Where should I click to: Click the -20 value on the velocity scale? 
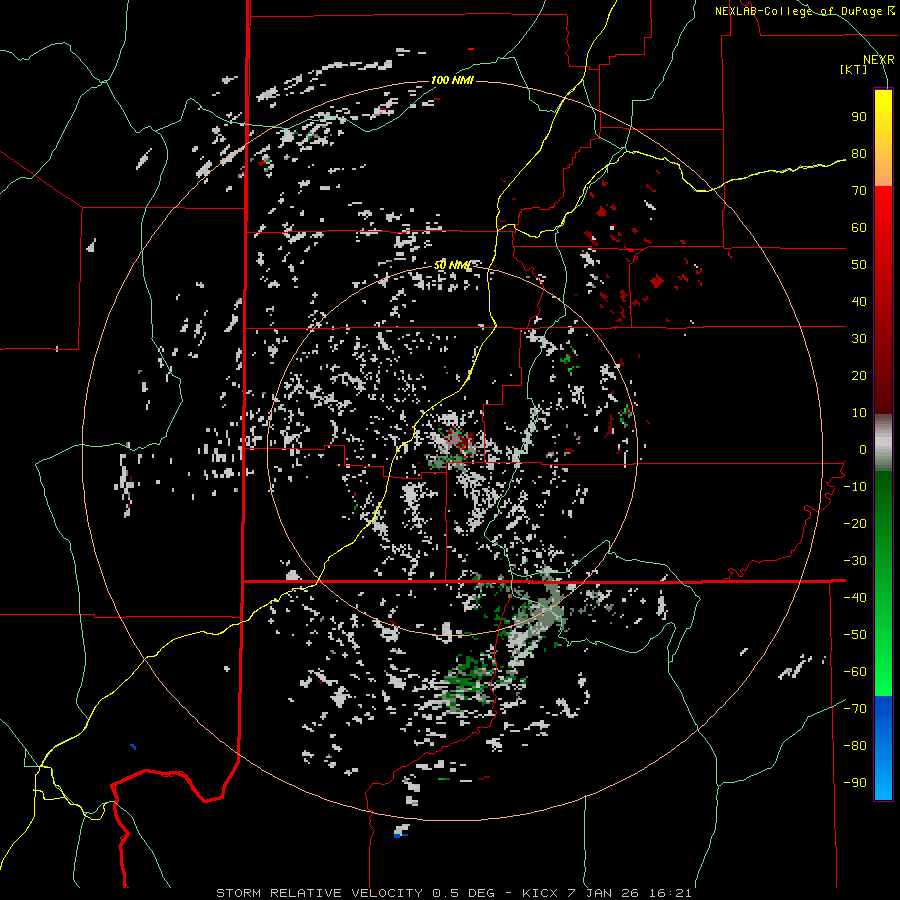pos(855,524)
